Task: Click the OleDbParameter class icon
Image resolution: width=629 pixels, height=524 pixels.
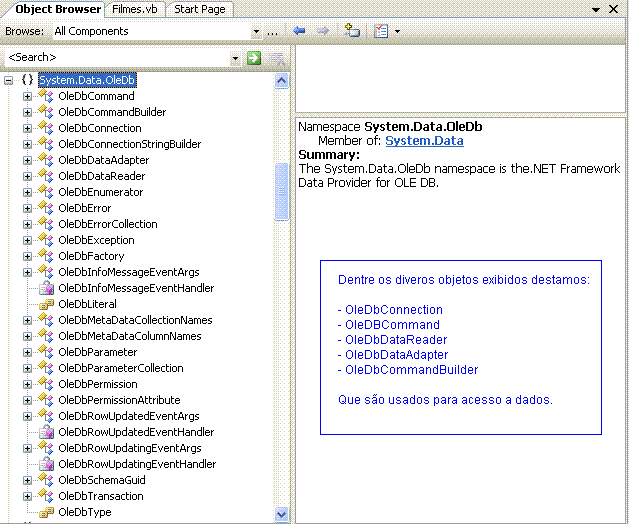Action: pyautogui.click(x=46, y=352)
